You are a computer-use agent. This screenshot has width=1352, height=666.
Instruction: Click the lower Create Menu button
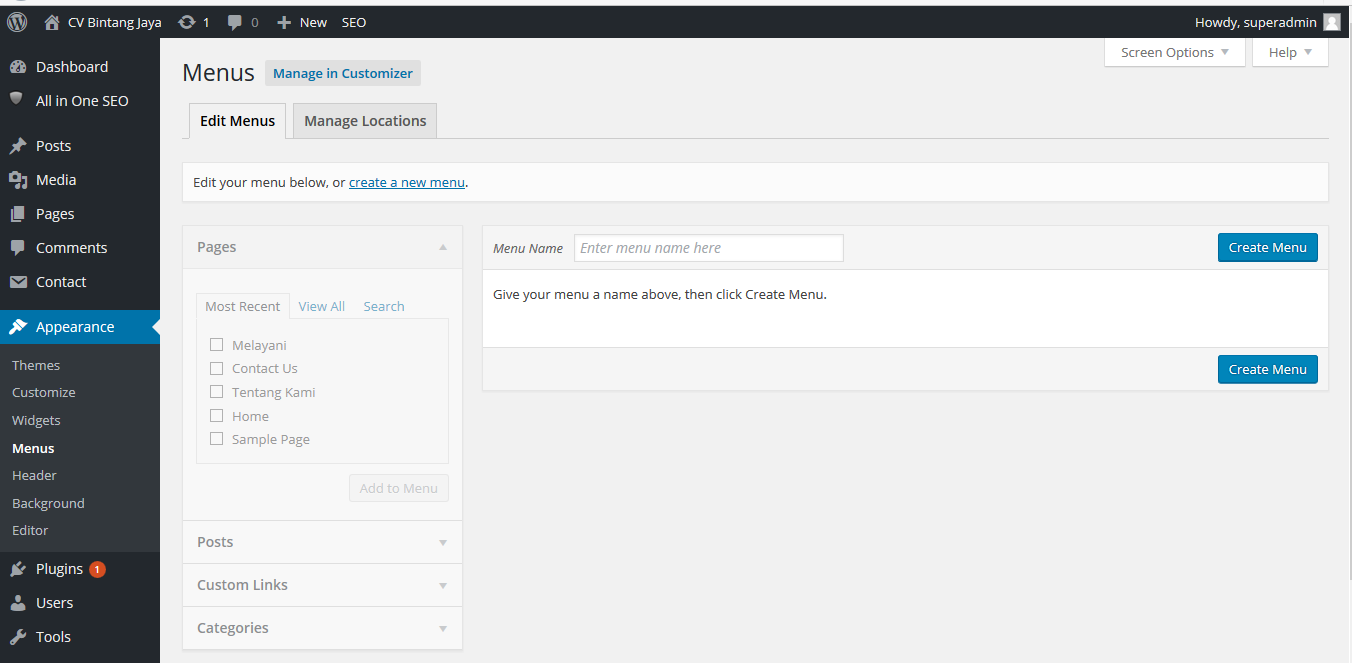click(1268, 369)
